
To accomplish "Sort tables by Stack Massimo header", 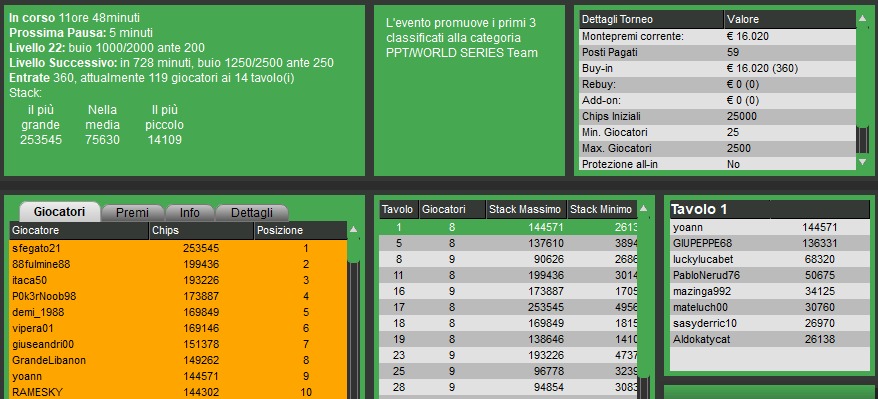I will coord(526,209).
